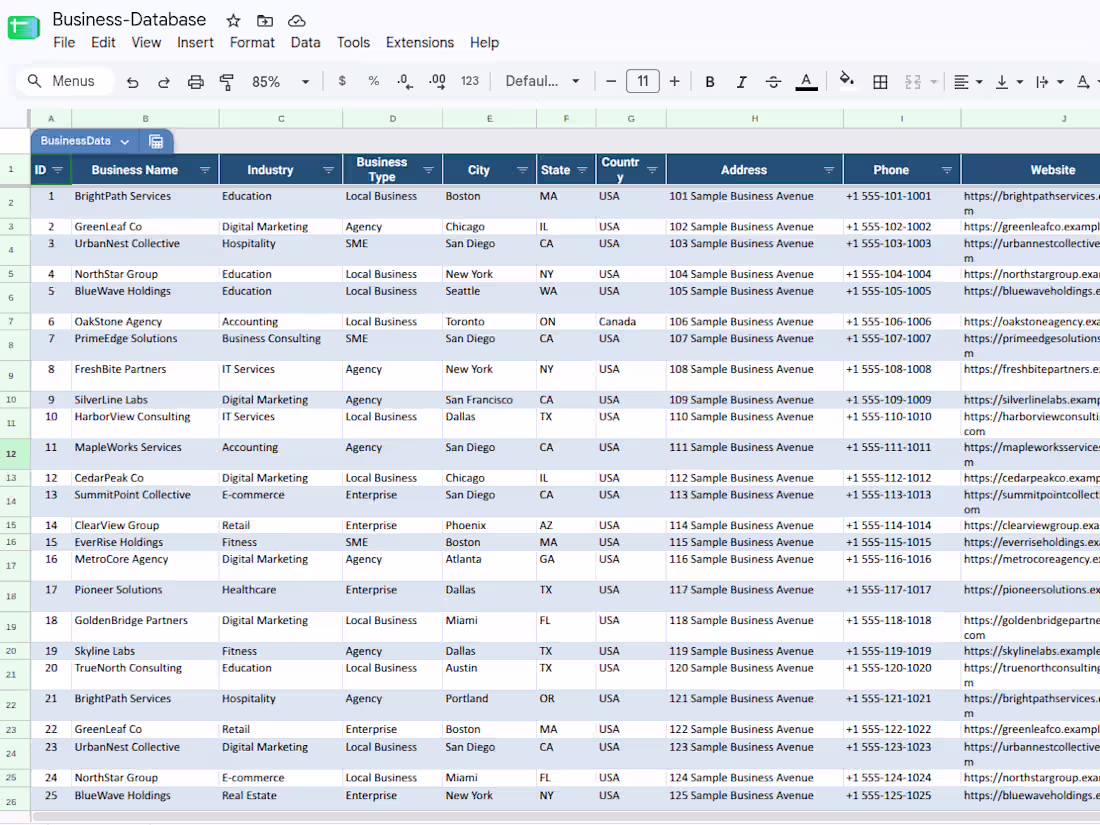
Task: Open the Help menu
Action: 484,43
